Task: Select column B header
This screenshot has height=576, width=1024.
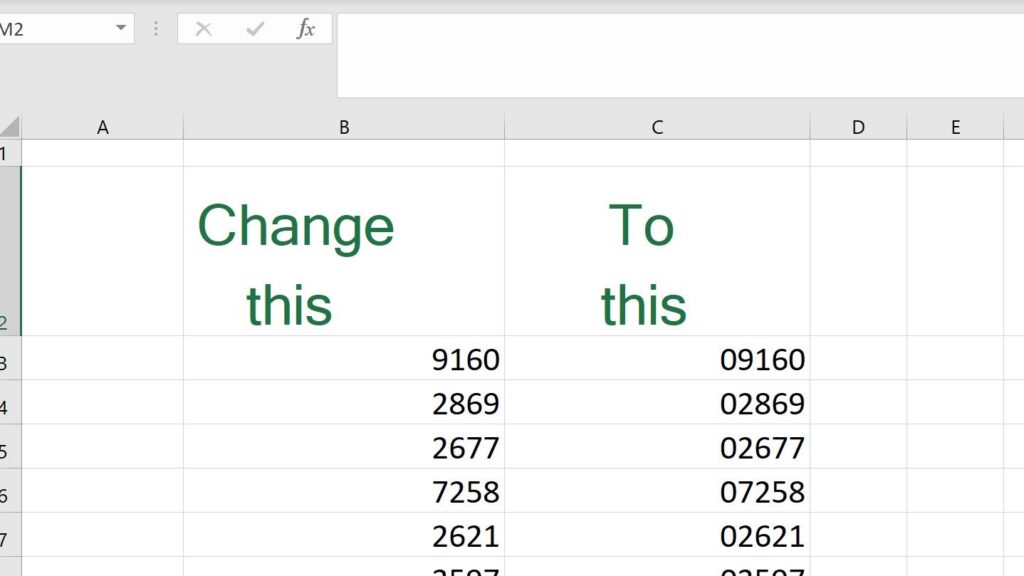Action: (344, 127)
